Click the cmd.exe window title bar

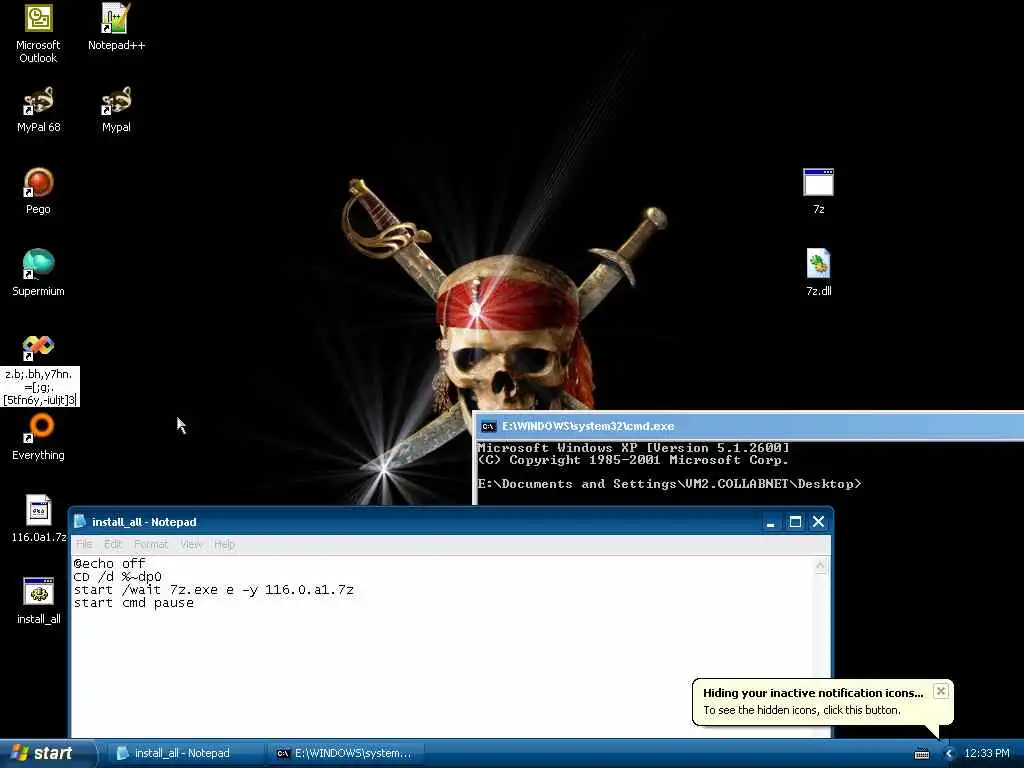click(x=750, y=426)
